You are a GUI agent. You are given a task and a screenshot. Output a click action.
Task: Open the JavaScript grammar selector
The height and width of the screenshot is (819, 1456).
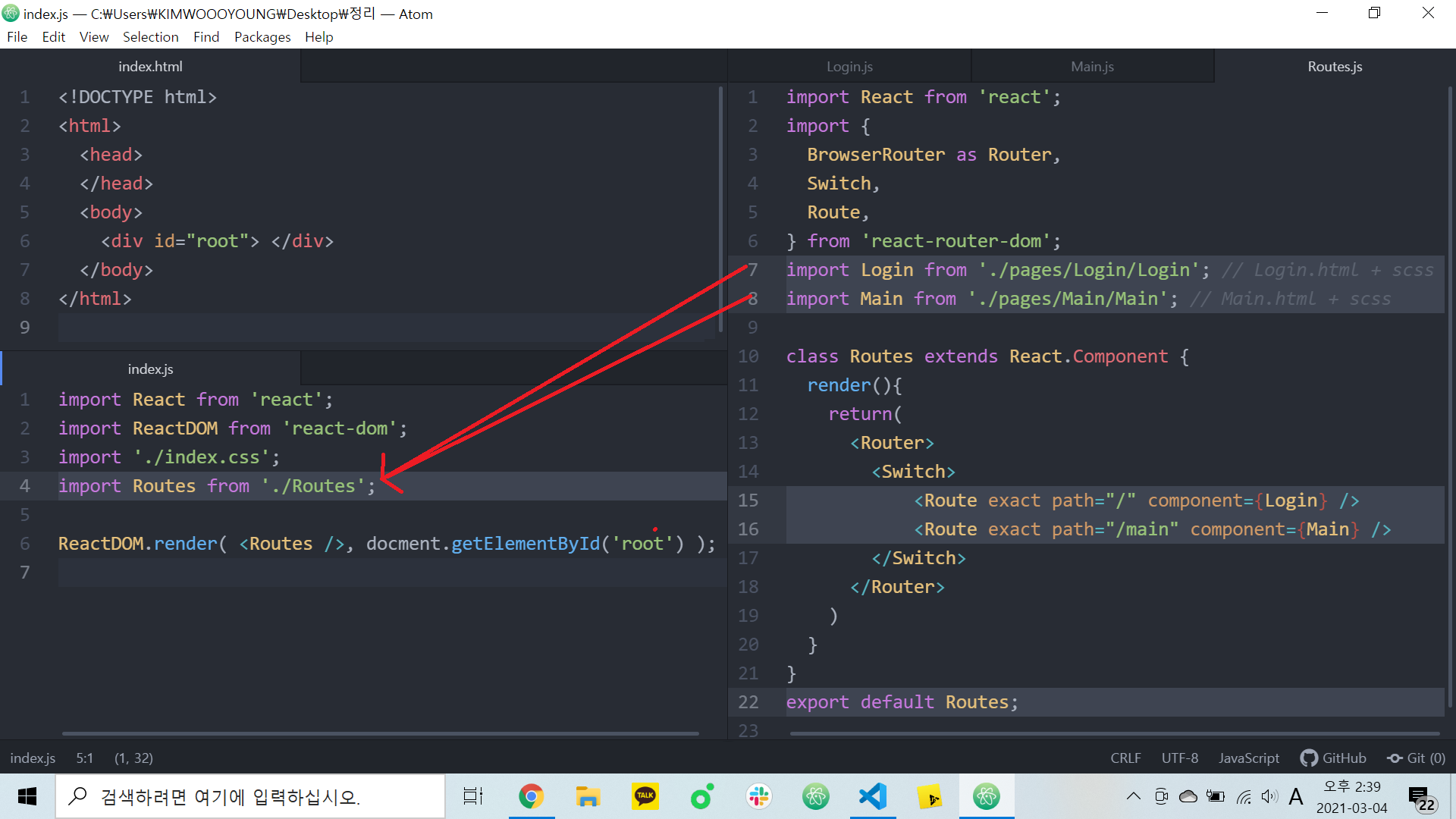pyautogui.click(x=1248, y=758)
